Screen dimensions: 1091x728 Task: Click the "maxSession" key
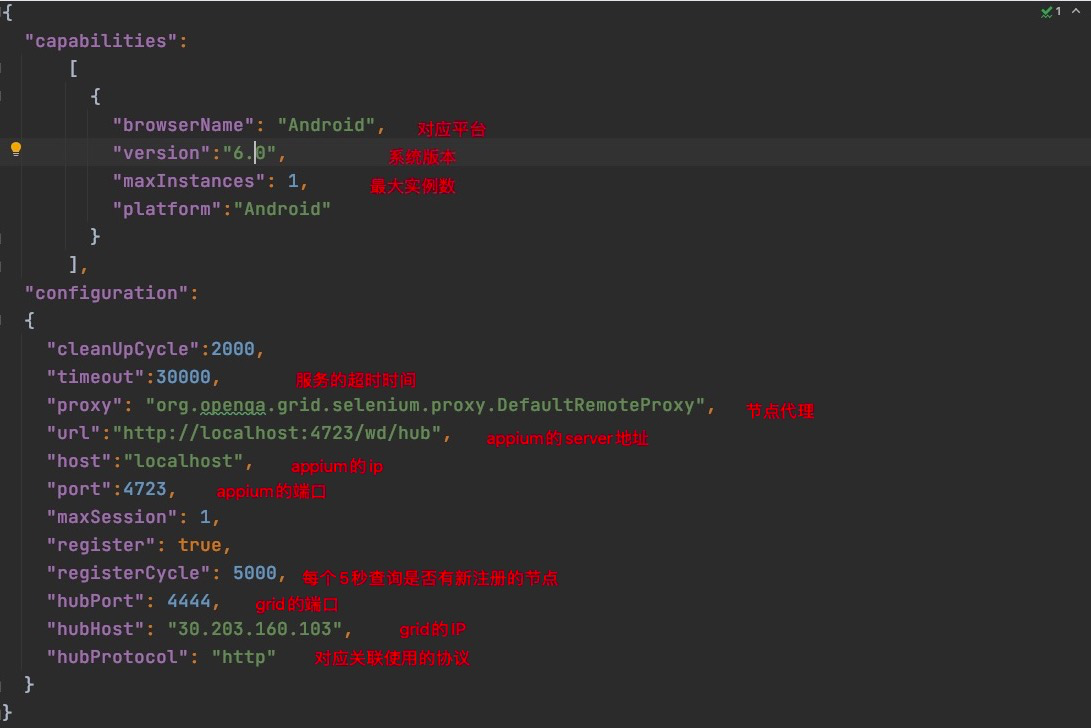112,517
